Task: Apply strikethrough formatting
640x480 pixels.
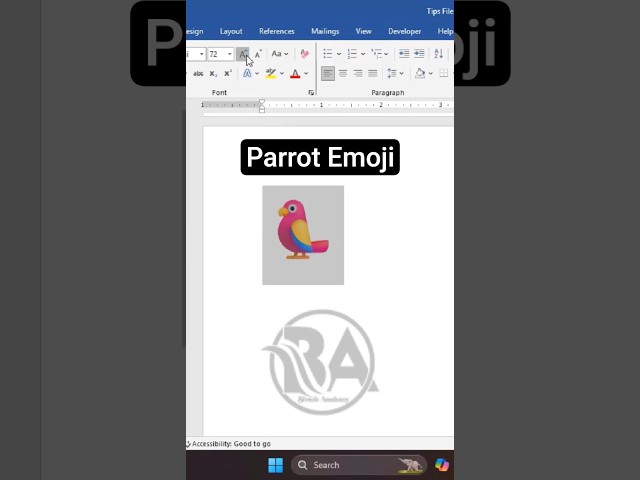Action: (198, 74)
